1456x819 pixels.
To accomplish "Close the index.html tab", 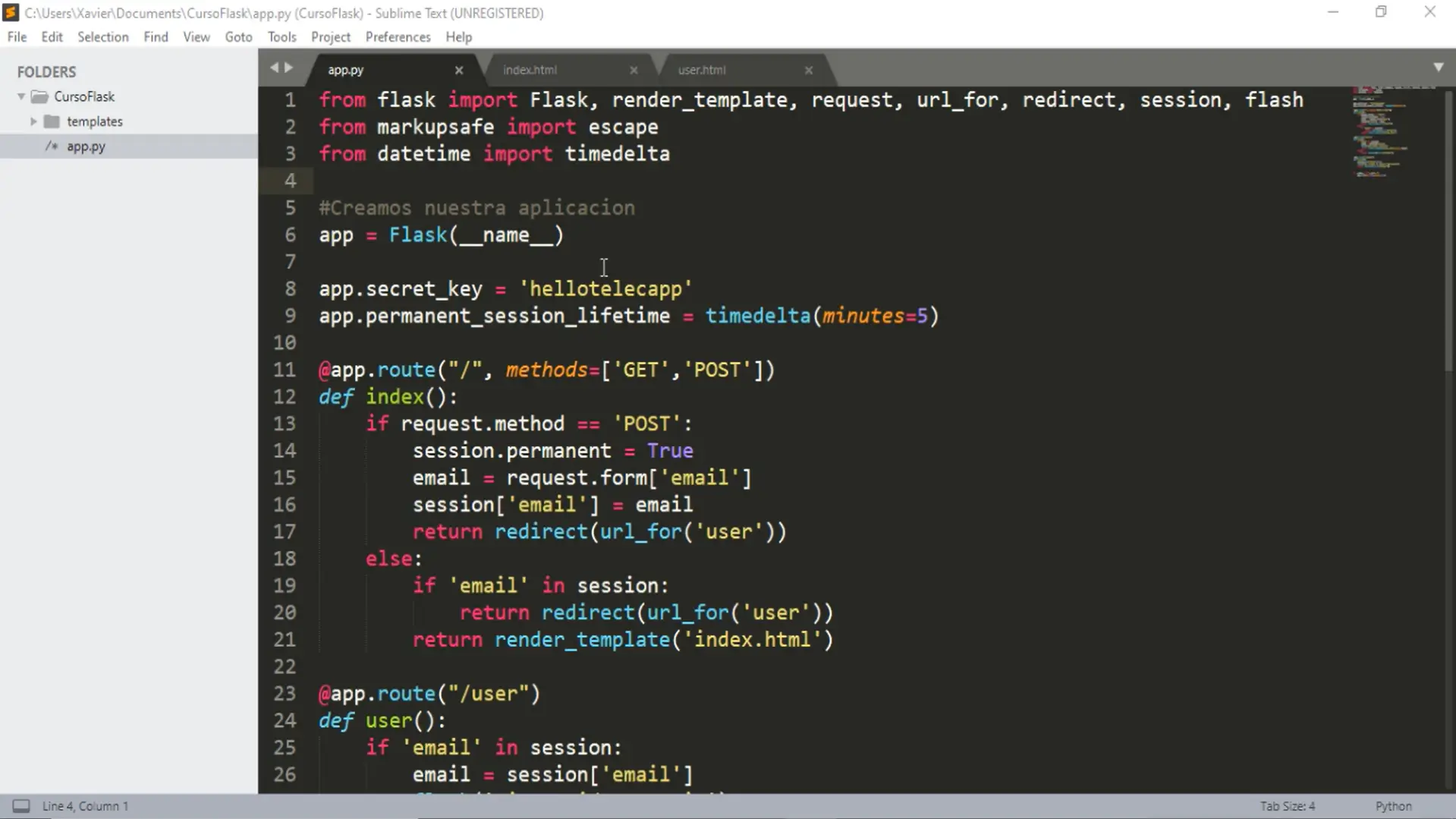I will tap(634, 70).
